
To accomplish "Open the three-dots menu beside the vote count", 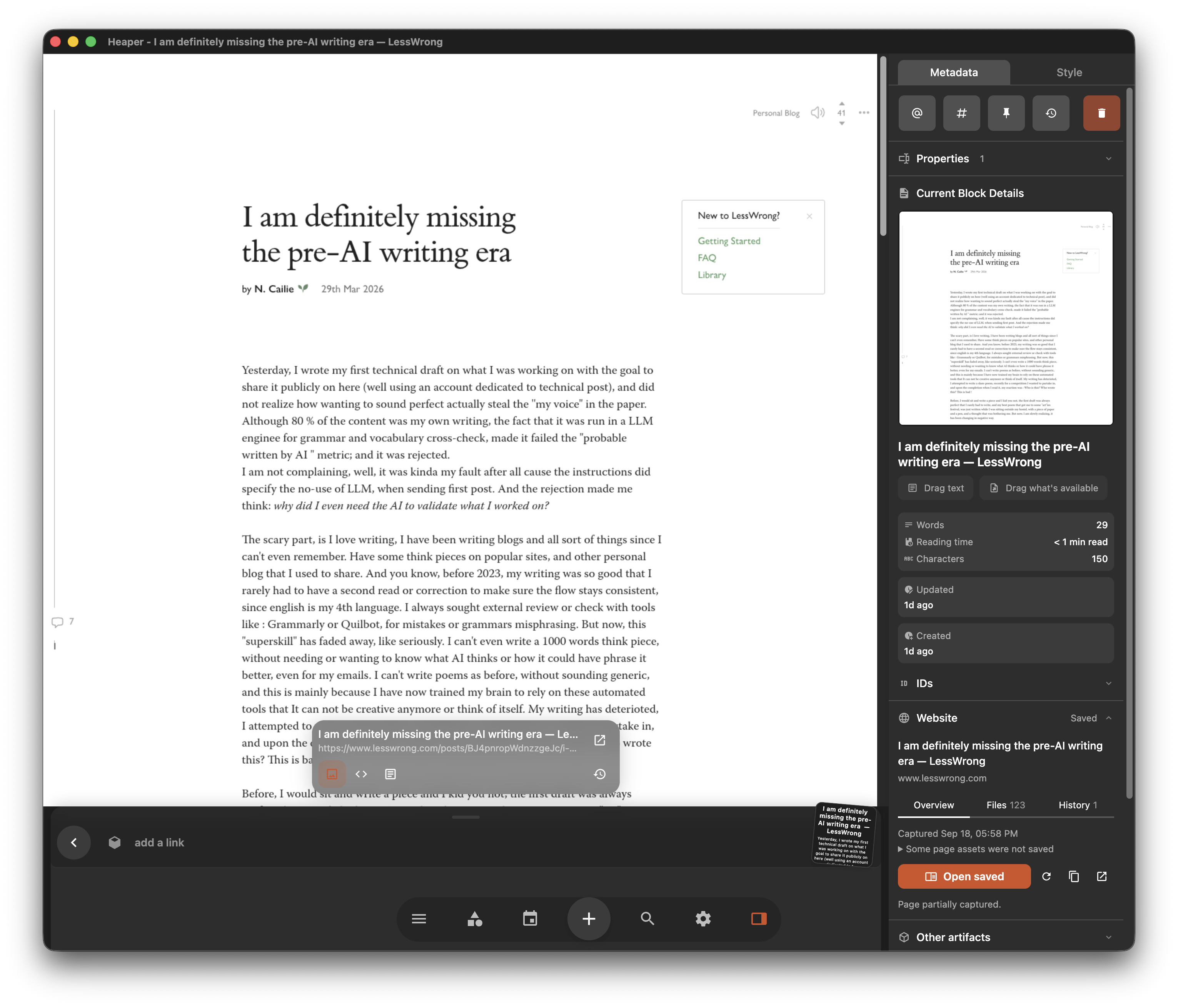I will point(864,113).
